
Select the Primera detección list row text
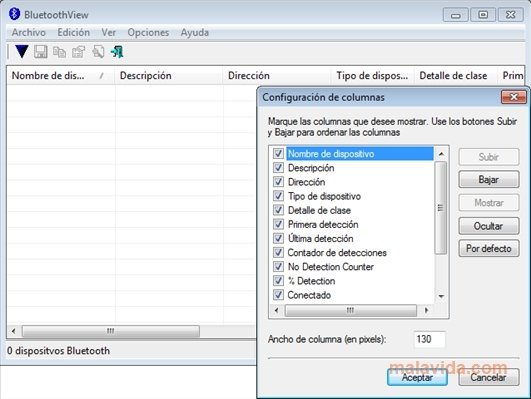tap(323, 224)
